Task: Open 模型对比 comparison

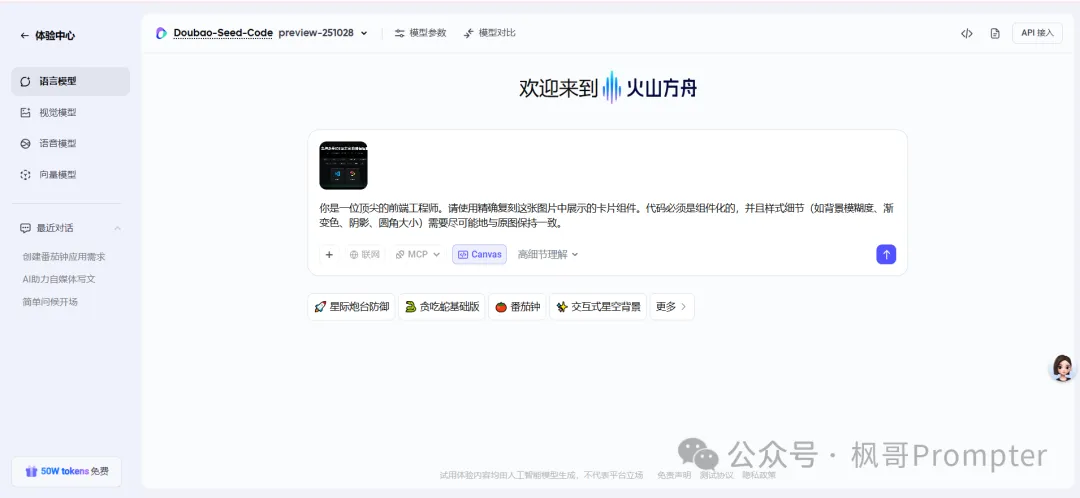Action: tap(490, 33)
